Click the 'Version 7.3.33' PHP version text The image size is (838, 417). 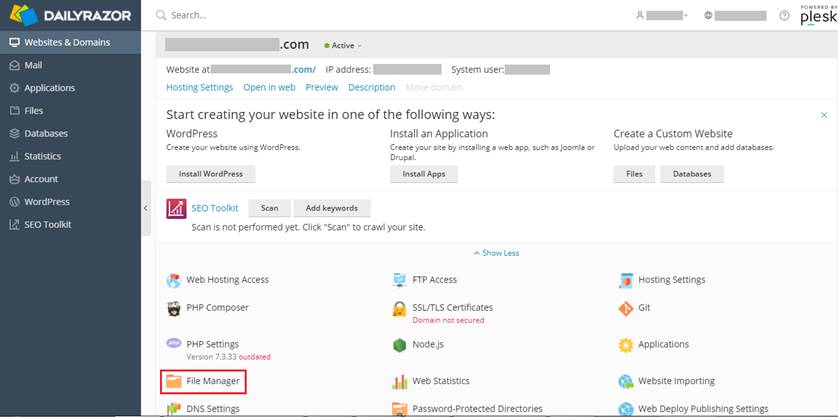tap(212, 357)
